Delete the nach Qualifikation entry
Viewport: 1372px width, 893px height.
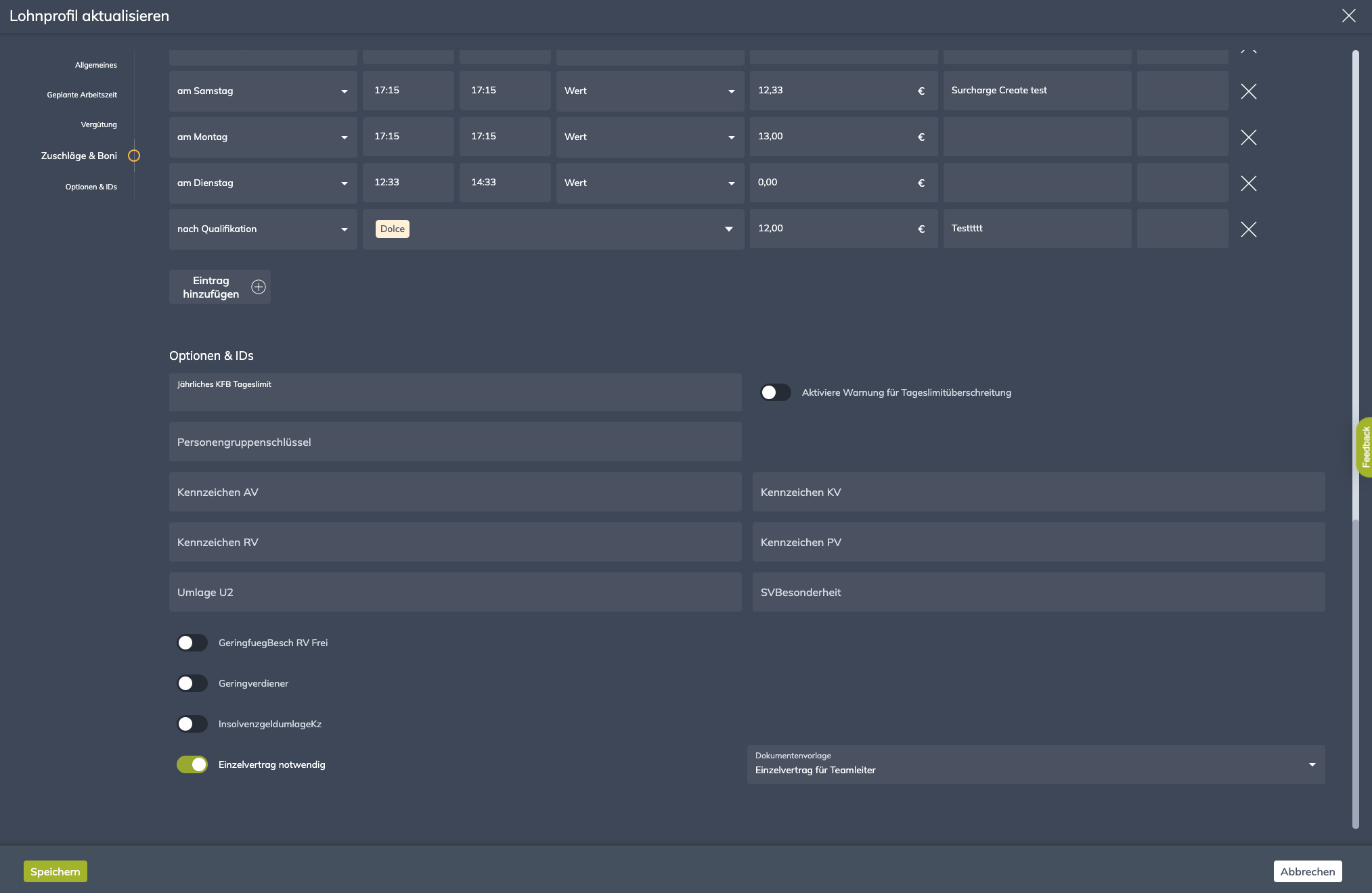point(1248,229)
